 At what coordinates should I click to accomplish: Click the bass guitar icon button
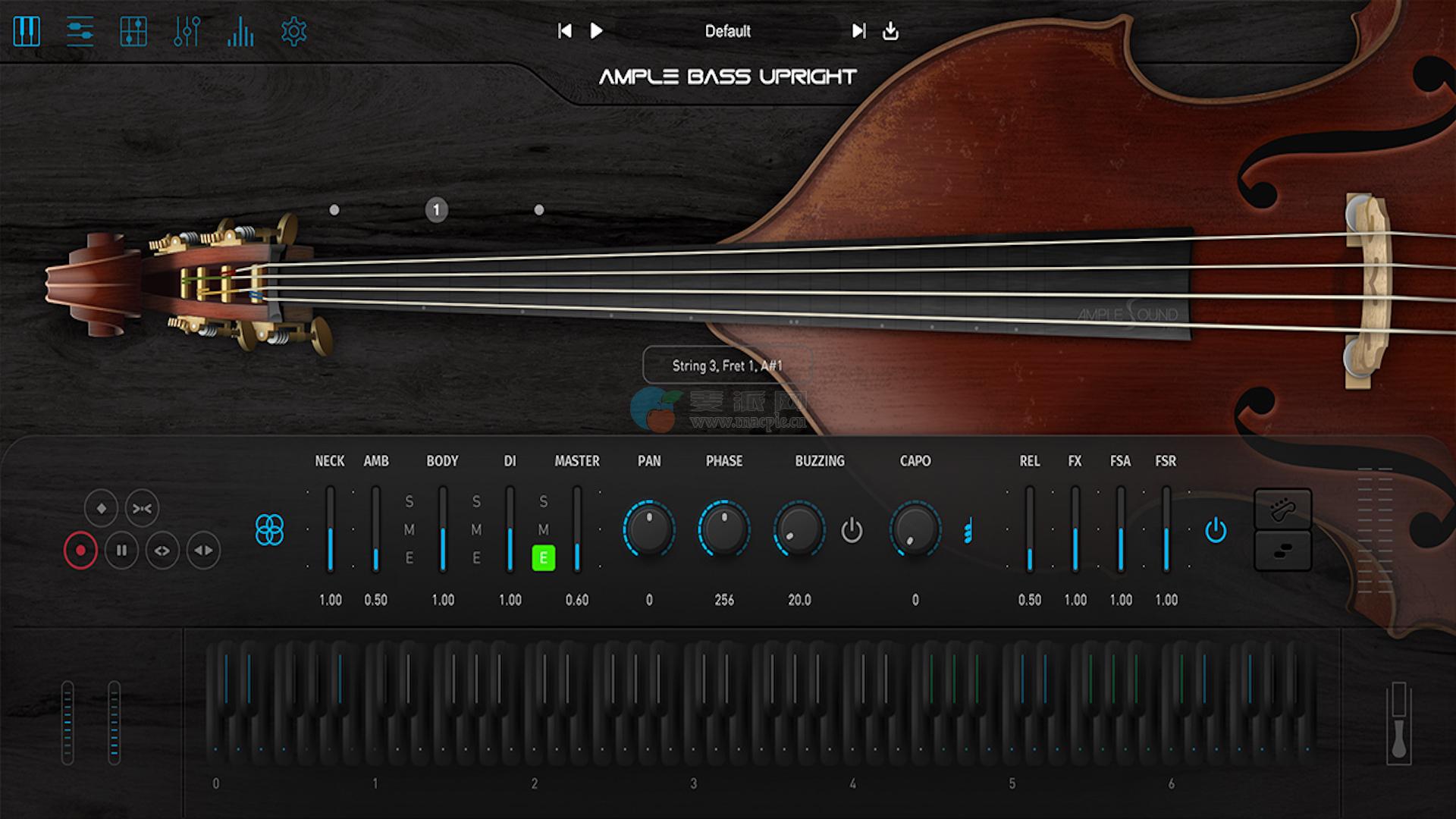click(x=1282, y=509)
